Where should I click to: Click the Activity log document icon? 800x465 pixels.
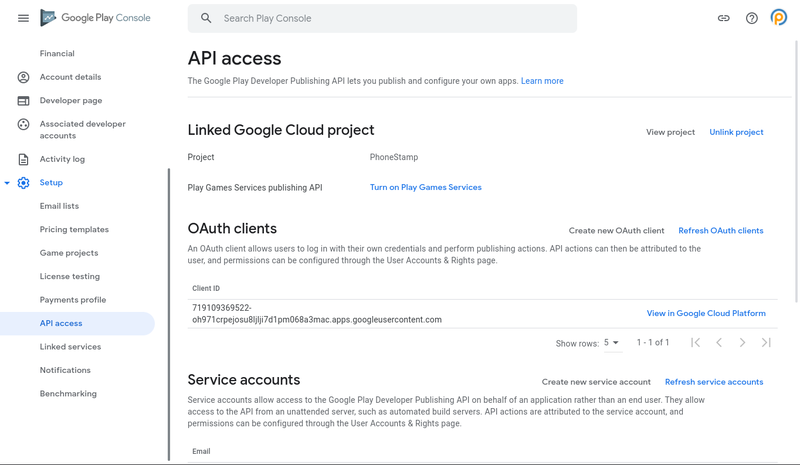[x=23, y=159]
